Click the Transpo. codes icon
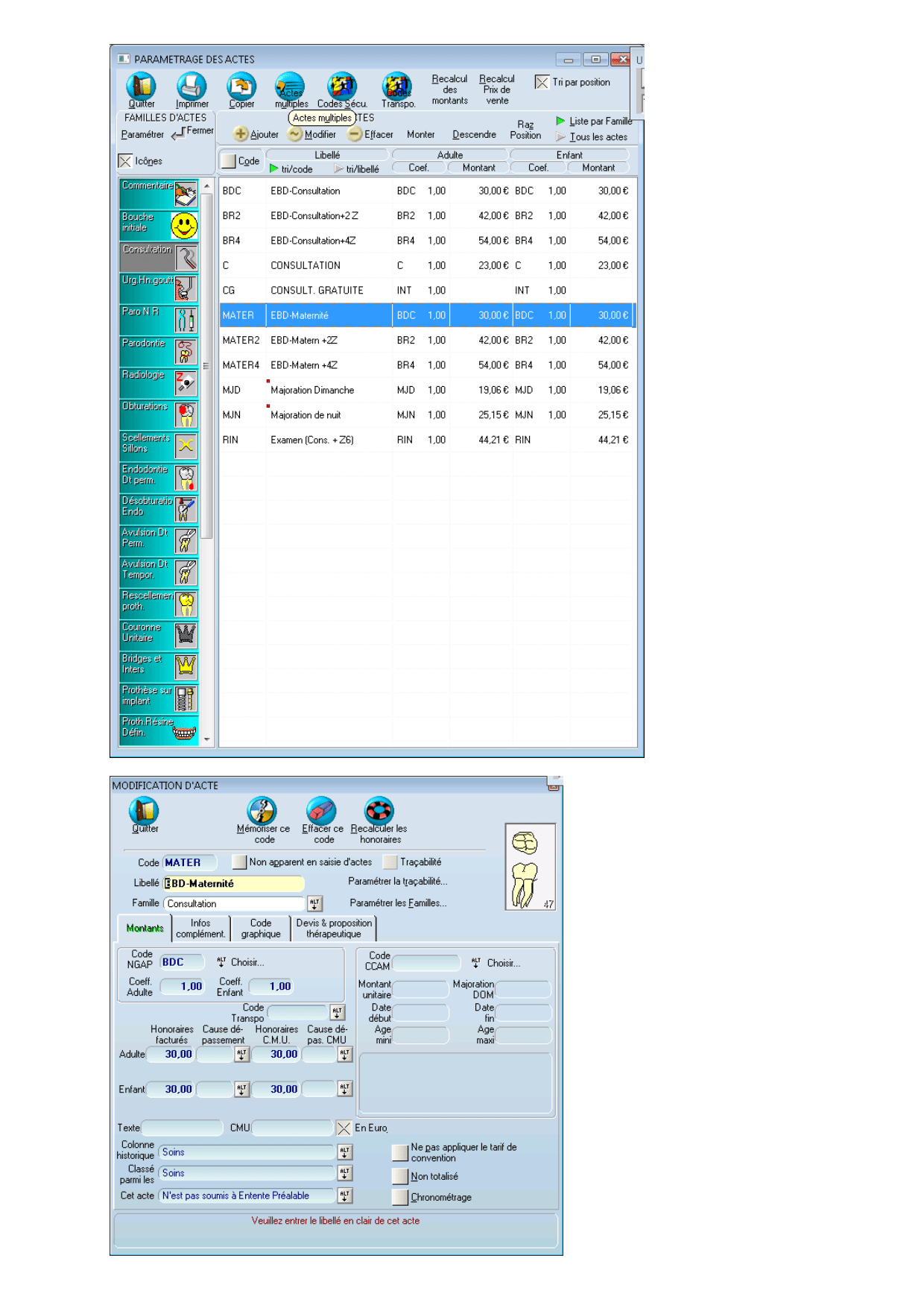The height and width of the screenshot is (1308, 924). click(x=397, y=86)
